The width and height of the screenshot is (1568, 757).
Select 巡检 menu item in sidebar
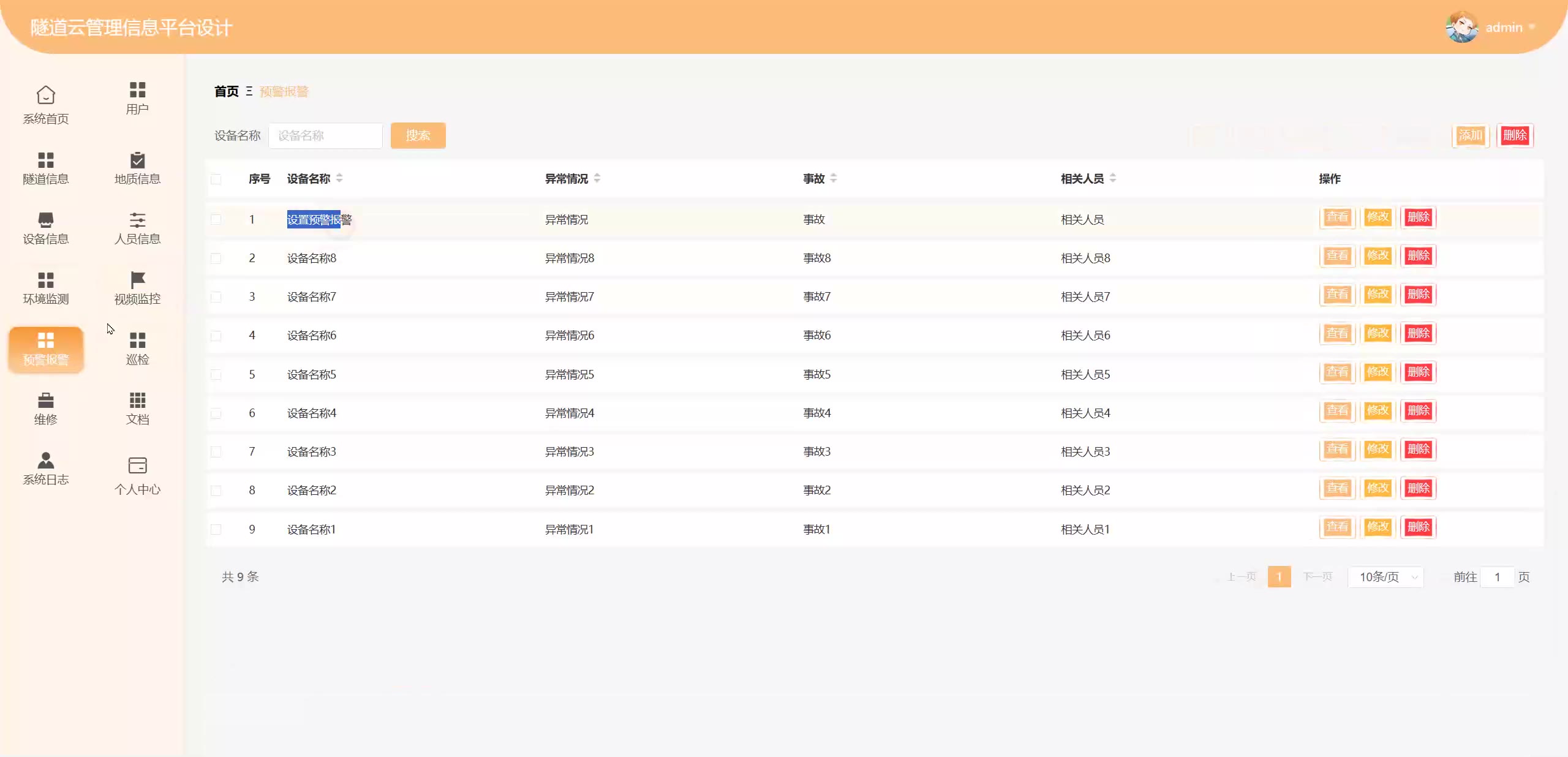pyautogui.click(x=137, y=348)
